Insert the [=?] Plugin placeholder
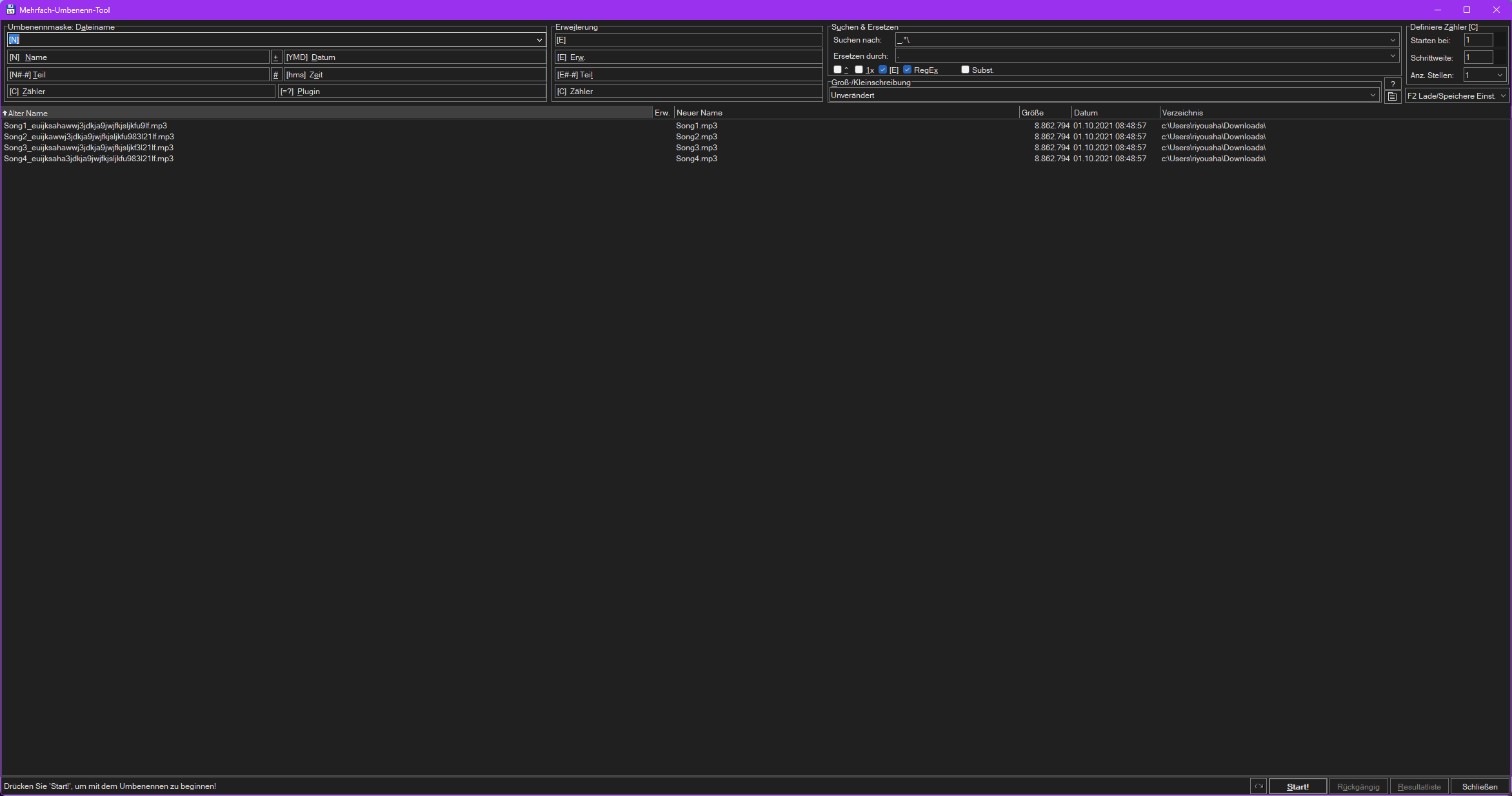The image size is (1512, 796). point(412,92)
